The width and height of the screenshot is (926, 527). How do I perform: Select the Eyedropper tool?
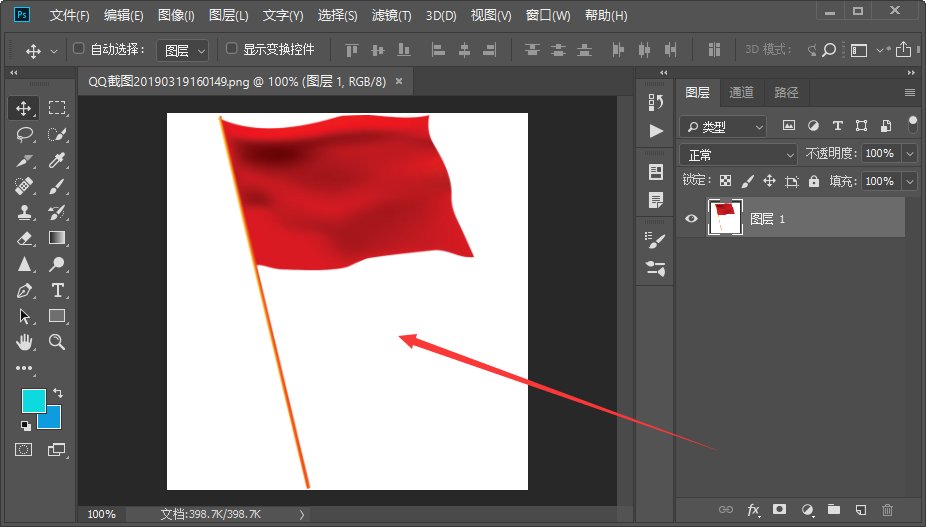point(57,160)
